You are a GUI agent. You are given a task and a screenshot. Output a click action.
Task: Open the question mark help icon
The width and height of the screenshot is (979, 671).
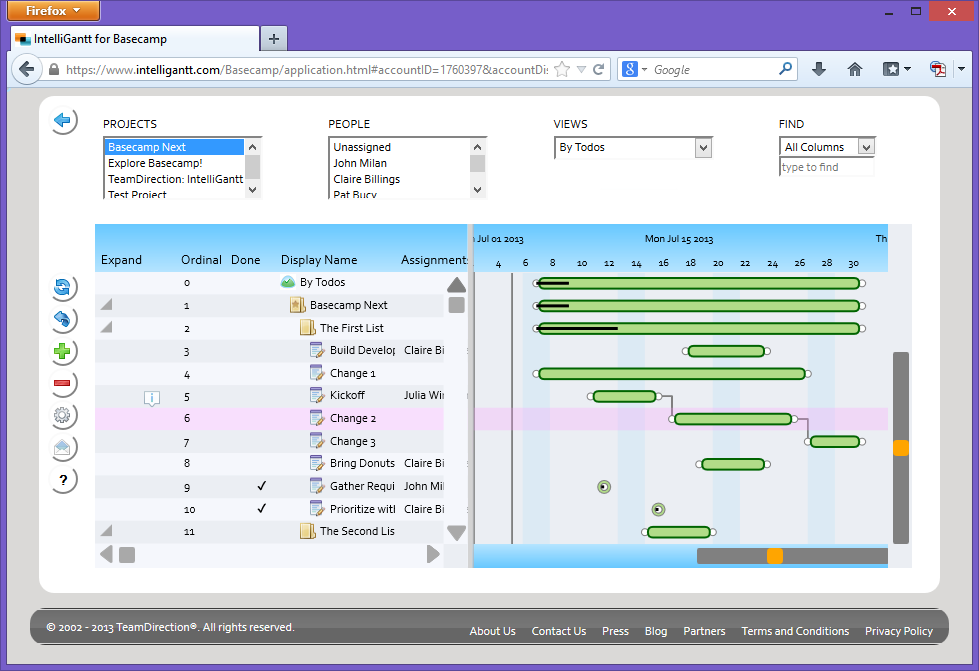62,479
